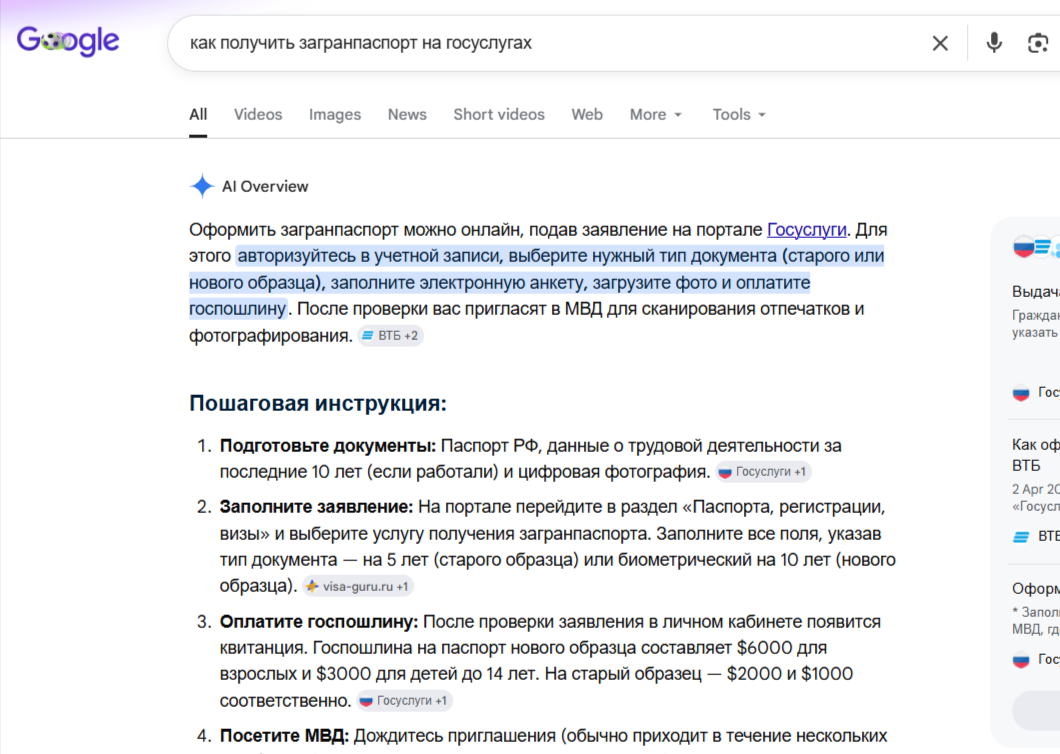Click the AI Overview label

click(265, 187)
